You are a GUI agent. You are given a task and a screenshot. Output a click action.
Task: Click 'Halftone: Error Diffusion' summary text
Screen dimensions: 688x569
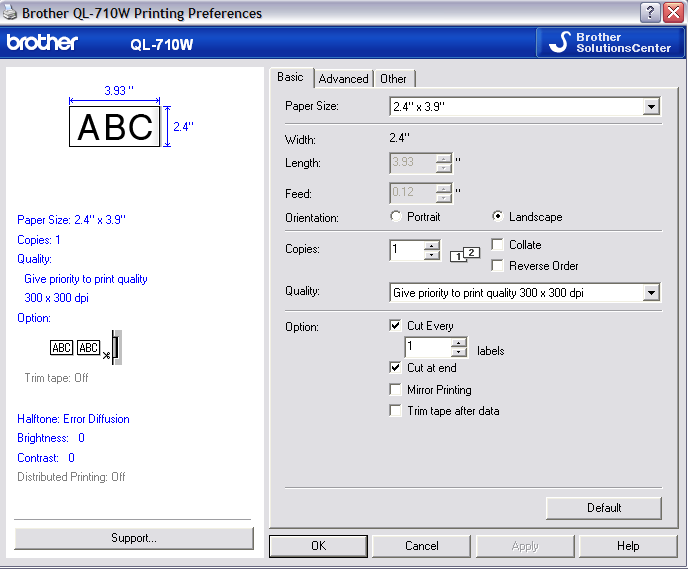pyautogui.click(x=73, y=419)
